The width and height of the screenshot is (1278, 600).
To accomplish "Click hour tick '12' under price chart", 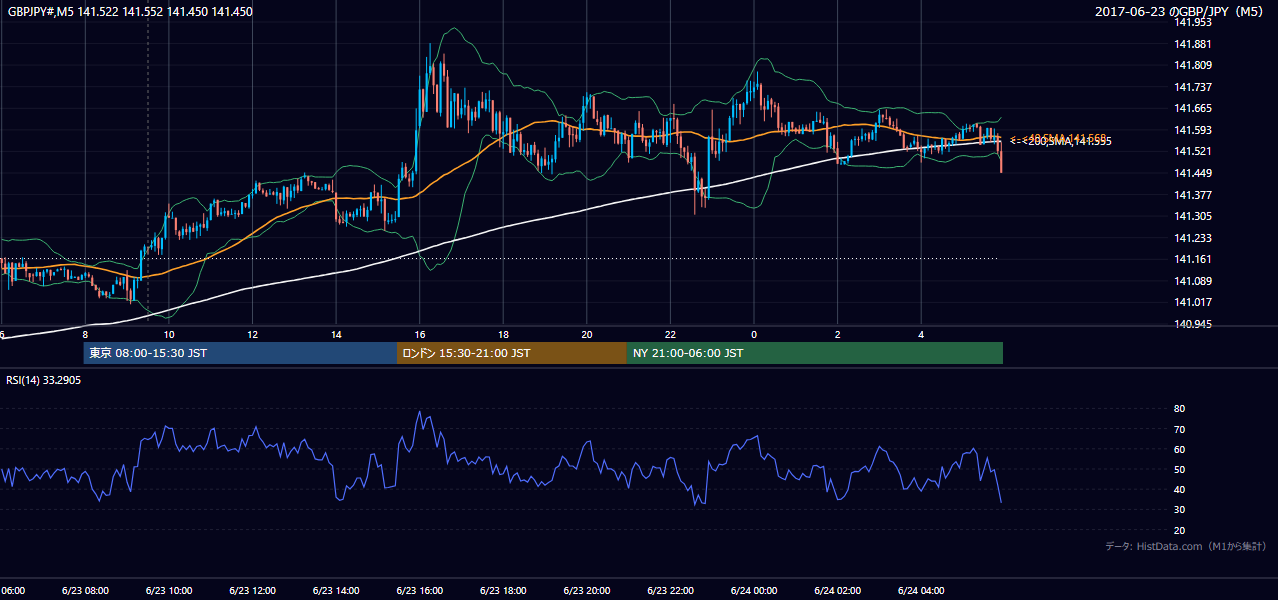I will 253,334.
